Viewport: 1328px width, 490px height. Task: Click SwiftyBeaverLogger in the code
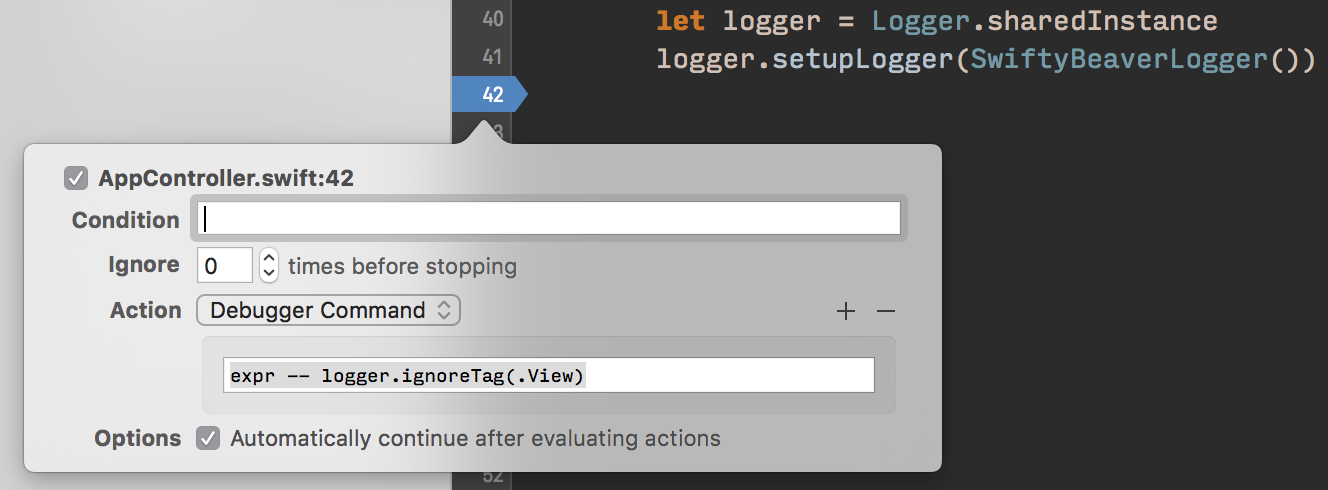tap(1119, 58)
